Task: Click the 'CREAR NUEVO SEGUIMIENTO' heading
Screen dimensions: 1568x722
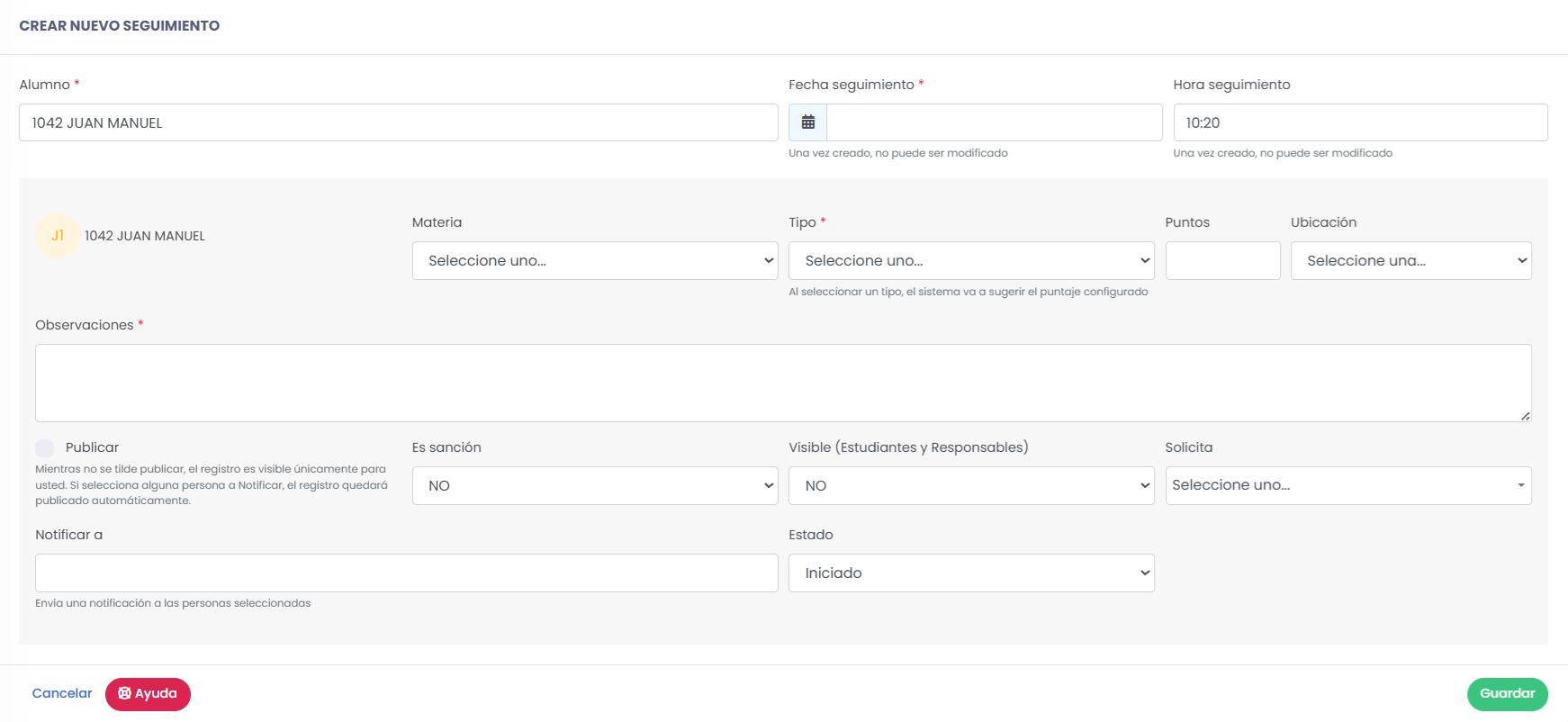Action: point(120,26)
